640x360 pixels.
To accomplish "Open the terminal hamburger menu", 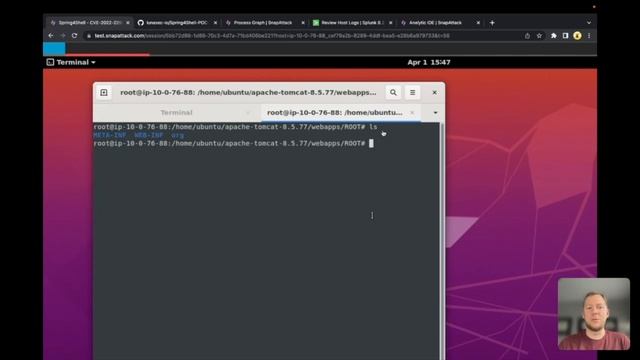I will 412,93.
